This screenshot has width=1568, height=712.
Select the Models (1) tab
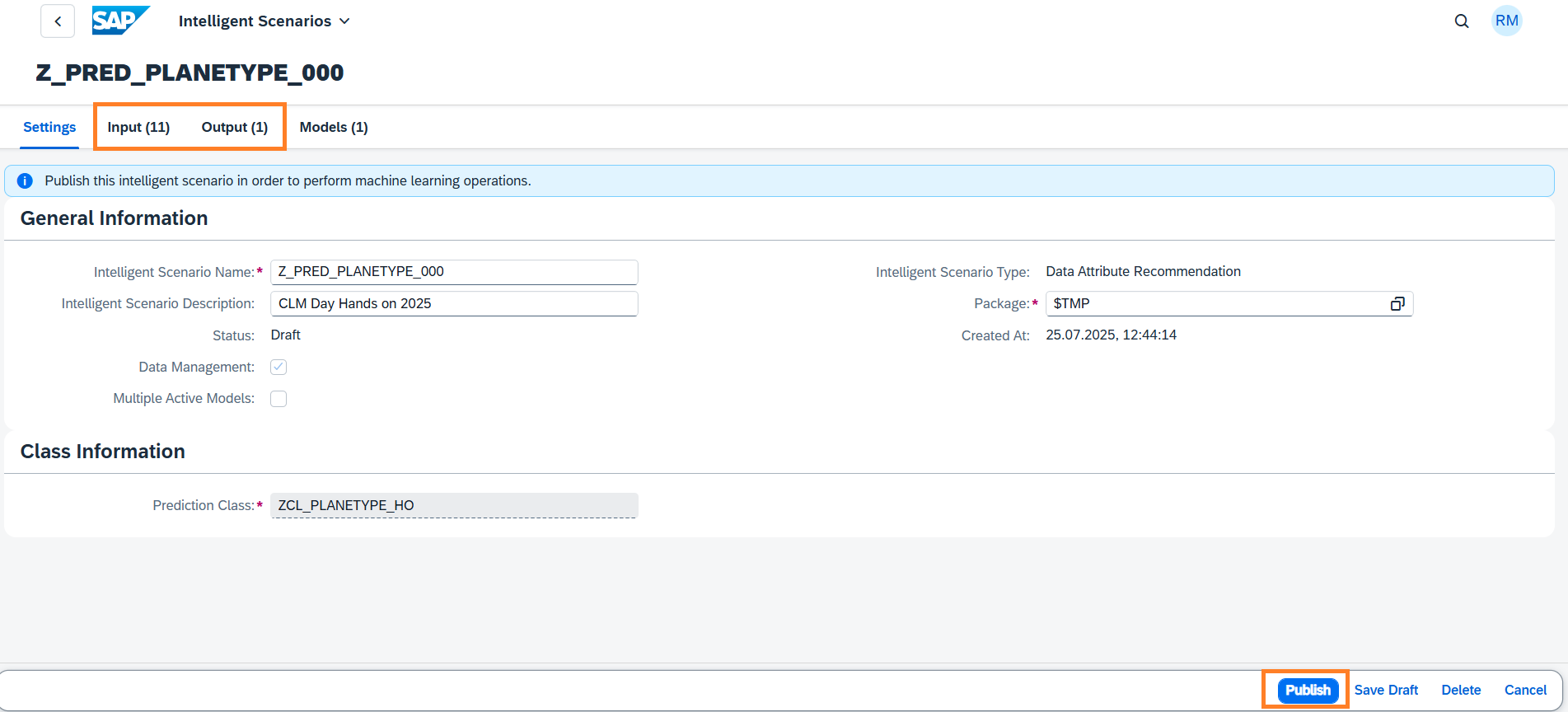pyautogui.click(x=334, y=127)
